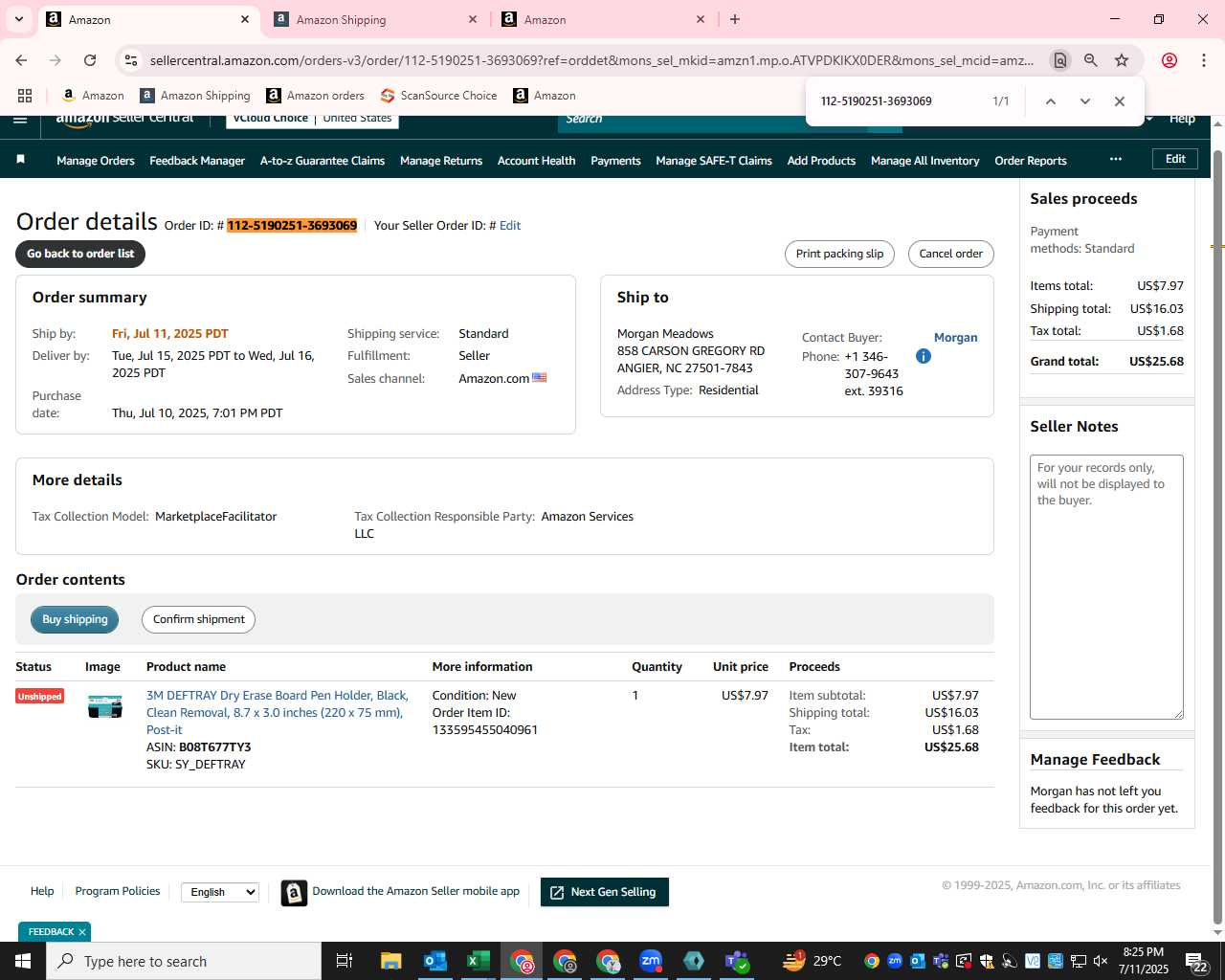
Task: Open Microsoft Teams from taskbar
Action: pyautogui.click(x=737, y=961)
